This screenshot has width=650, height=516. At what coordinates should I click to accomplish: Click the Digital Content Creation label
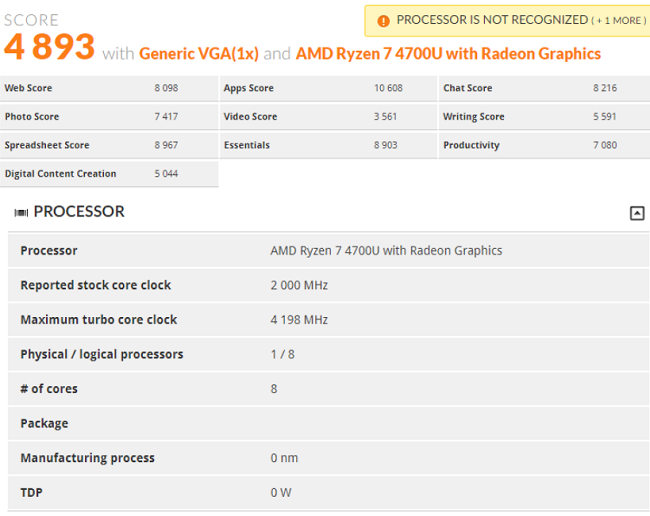click(x=61, y=174)
